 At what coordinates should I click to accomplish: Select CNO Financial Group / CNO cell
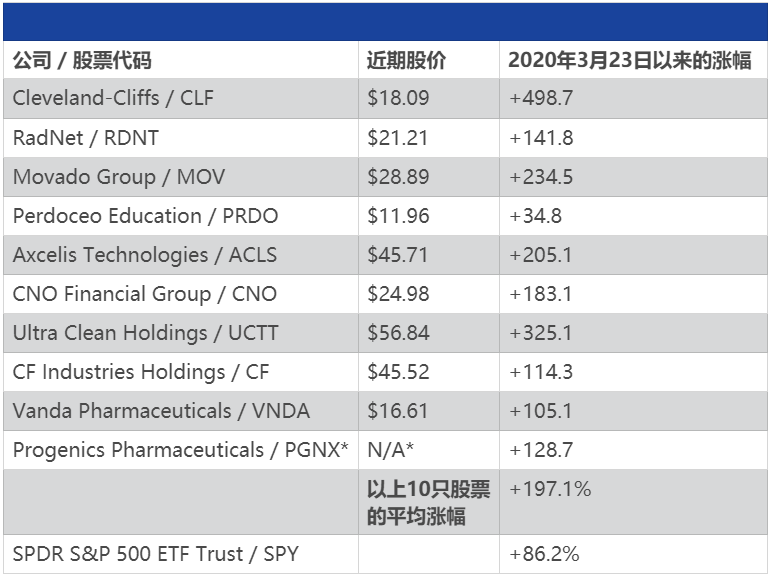(x=145, y=294)
